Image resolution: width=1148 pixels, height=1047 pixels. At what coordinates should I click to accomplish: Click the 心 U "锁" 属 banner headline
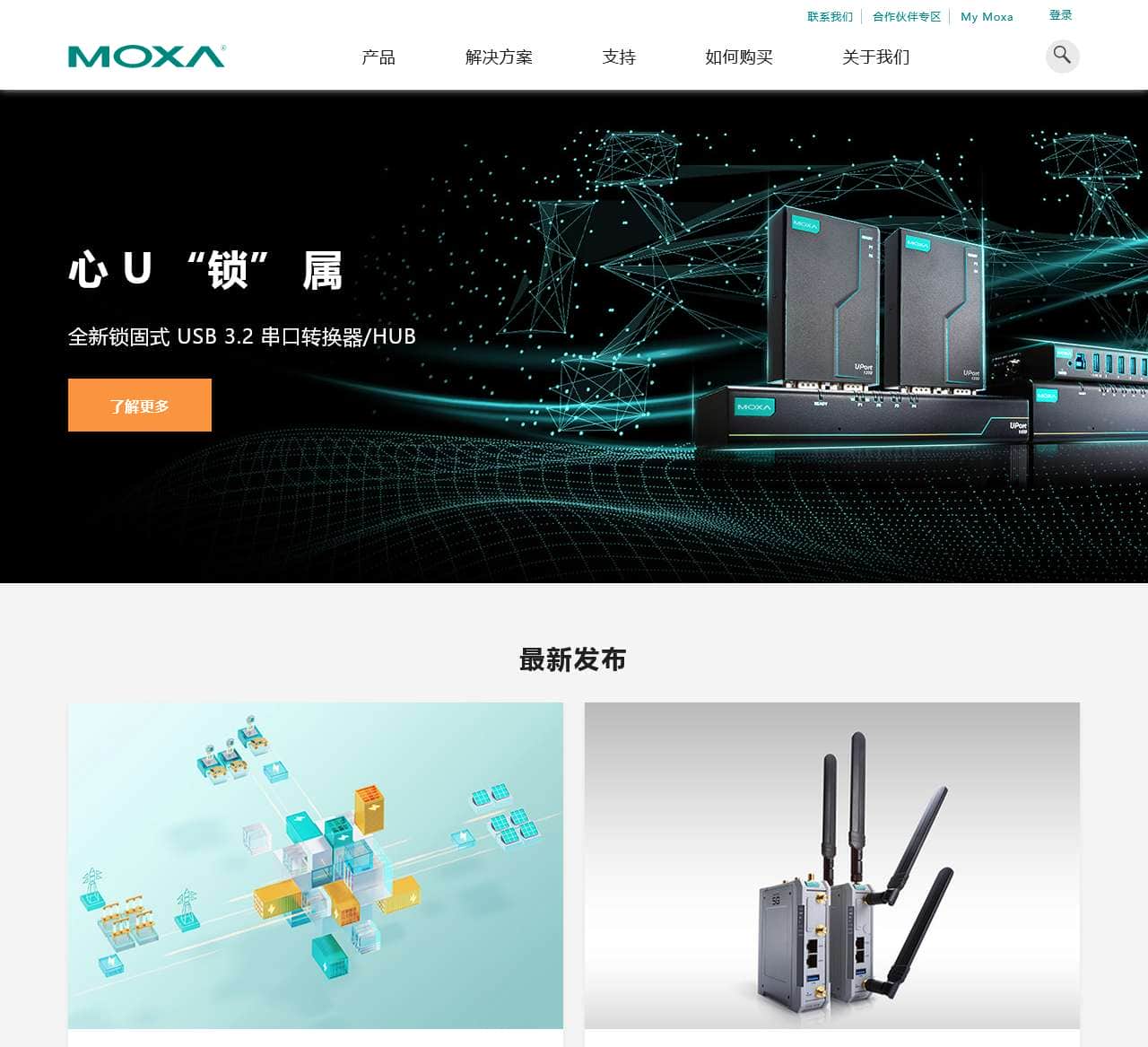[x=205, y=269]
